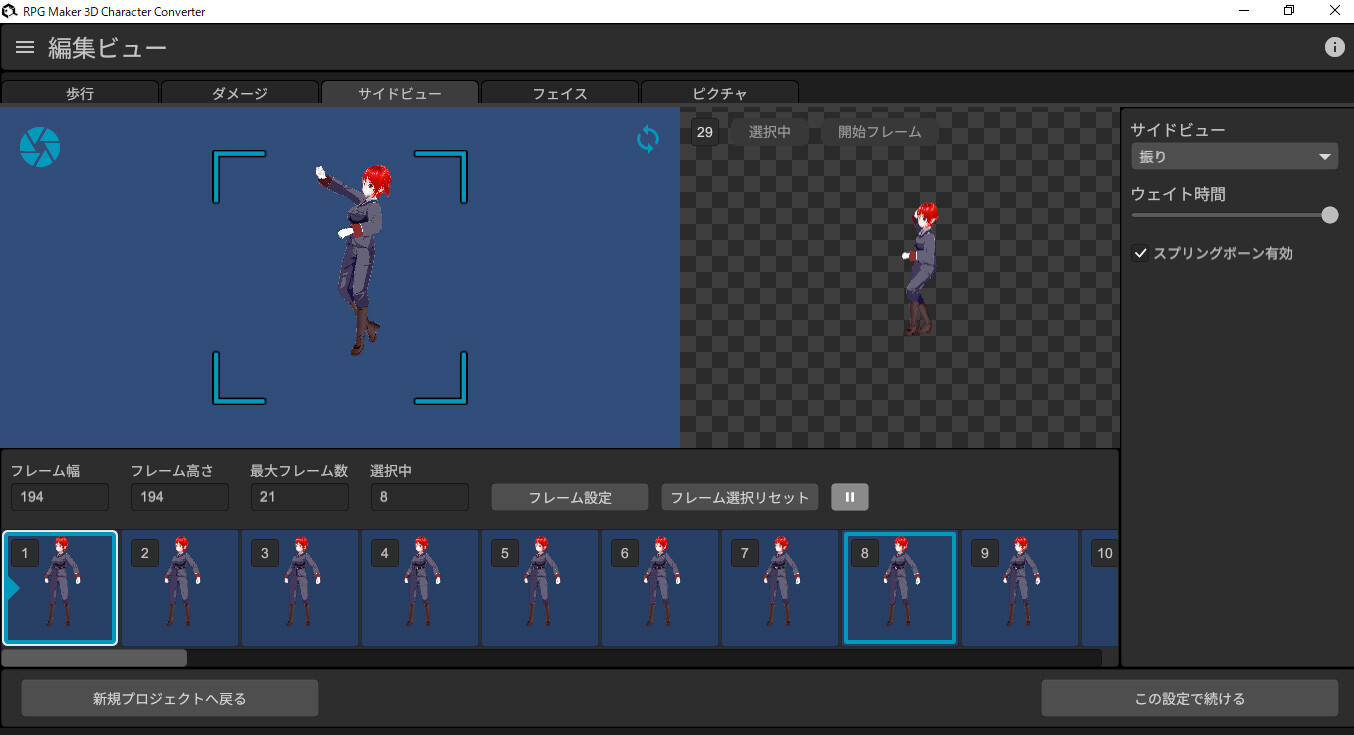
Task: Click the app logo in the title bar
Action: click(x=10, y=11)
